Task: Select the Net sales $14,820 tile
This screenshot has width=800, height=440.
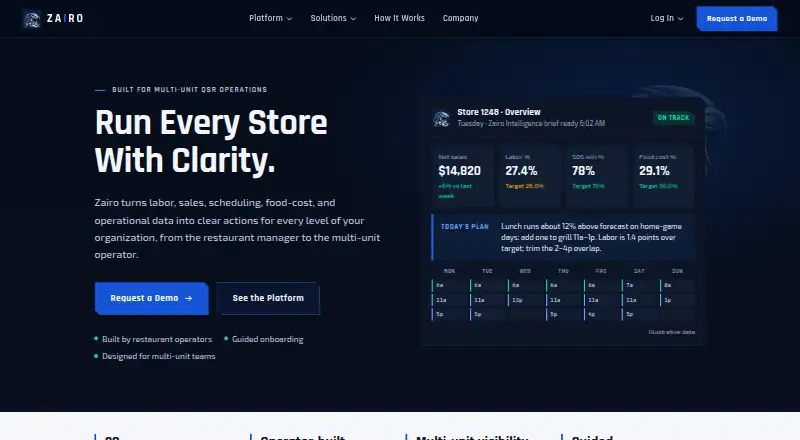Action: pyautogui.click(x=463, y=177)
